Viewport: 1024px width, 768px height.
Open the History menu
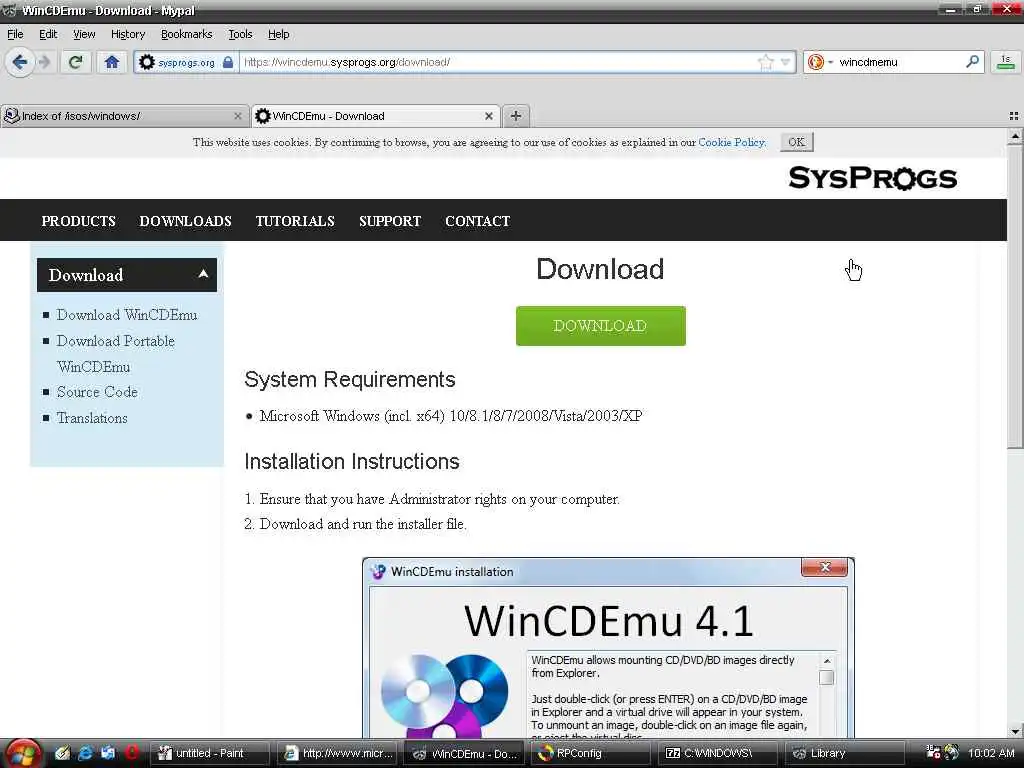127,34
